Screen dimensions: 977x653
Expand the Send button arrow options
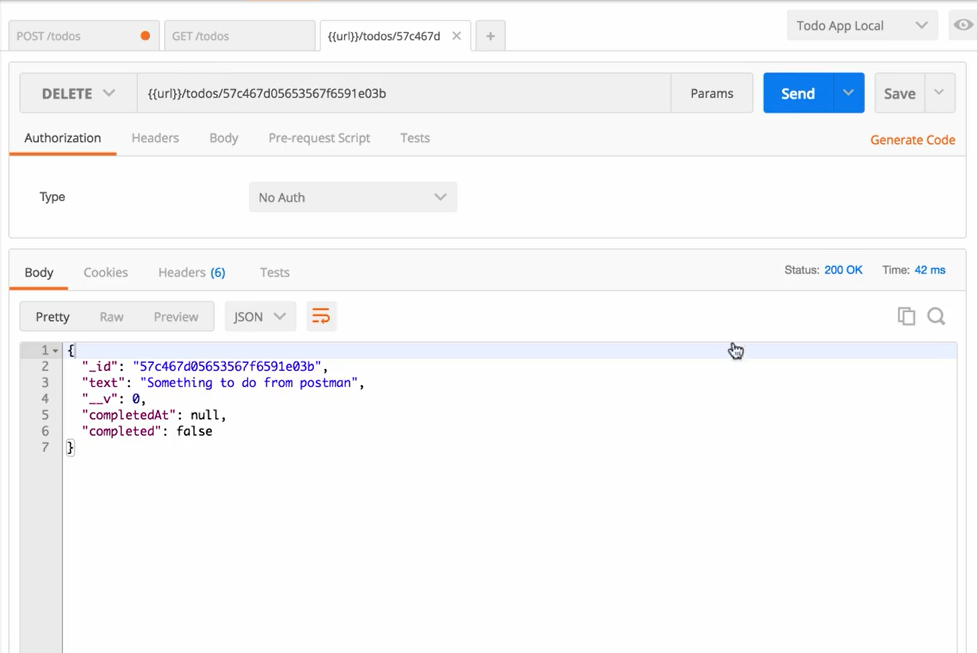(849, 93)
